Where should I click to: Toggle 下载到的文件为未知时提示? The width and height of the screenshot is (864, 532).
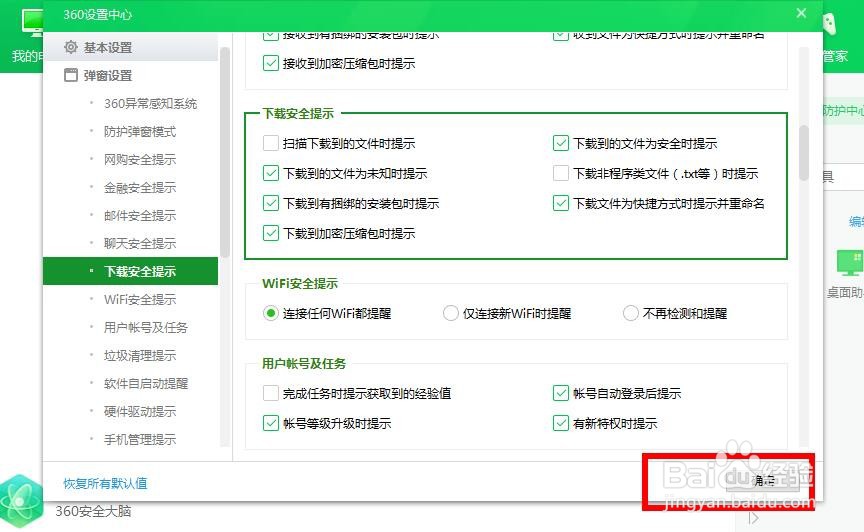[x=271, y=174]
